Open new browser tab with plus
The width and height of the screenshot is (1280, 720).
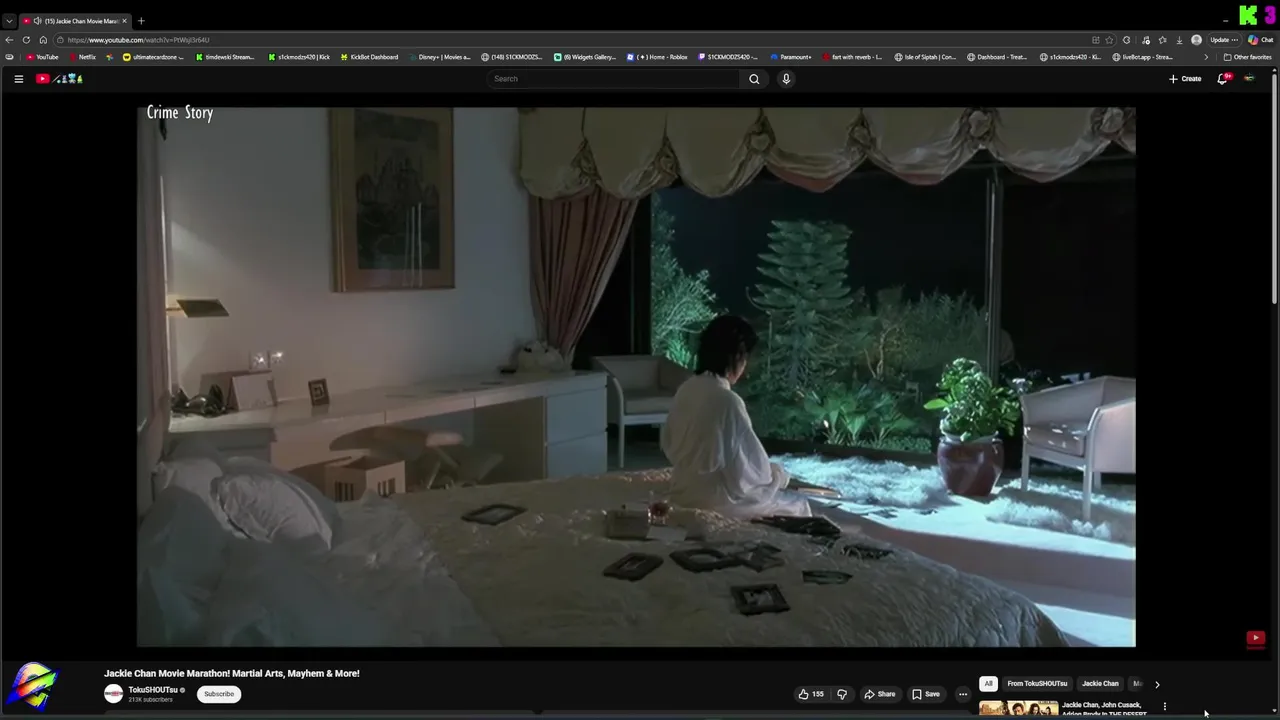[x=141, y=21]
